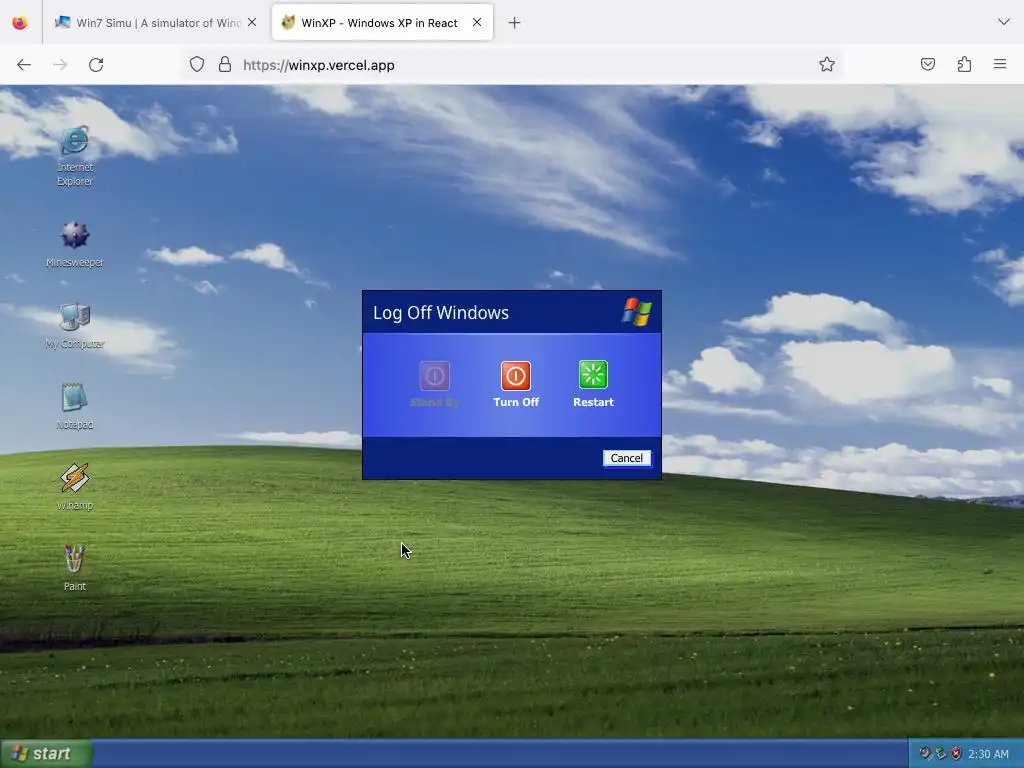Open the Firefox hamburger menu
1024x768 pixels.
coord(1000,64)
